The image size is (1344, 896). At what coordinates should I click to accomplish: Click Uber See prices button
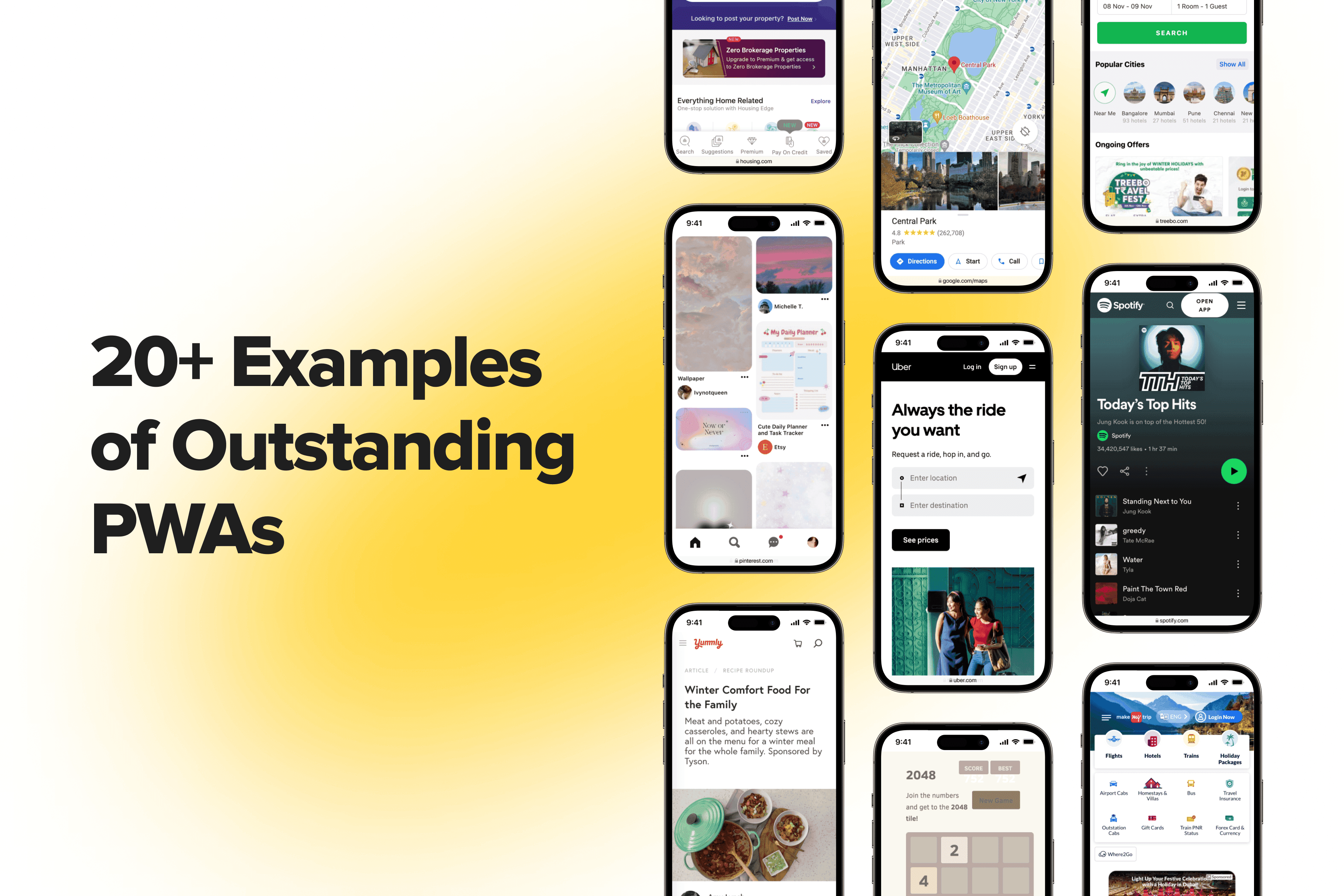(x=920, y=539)
